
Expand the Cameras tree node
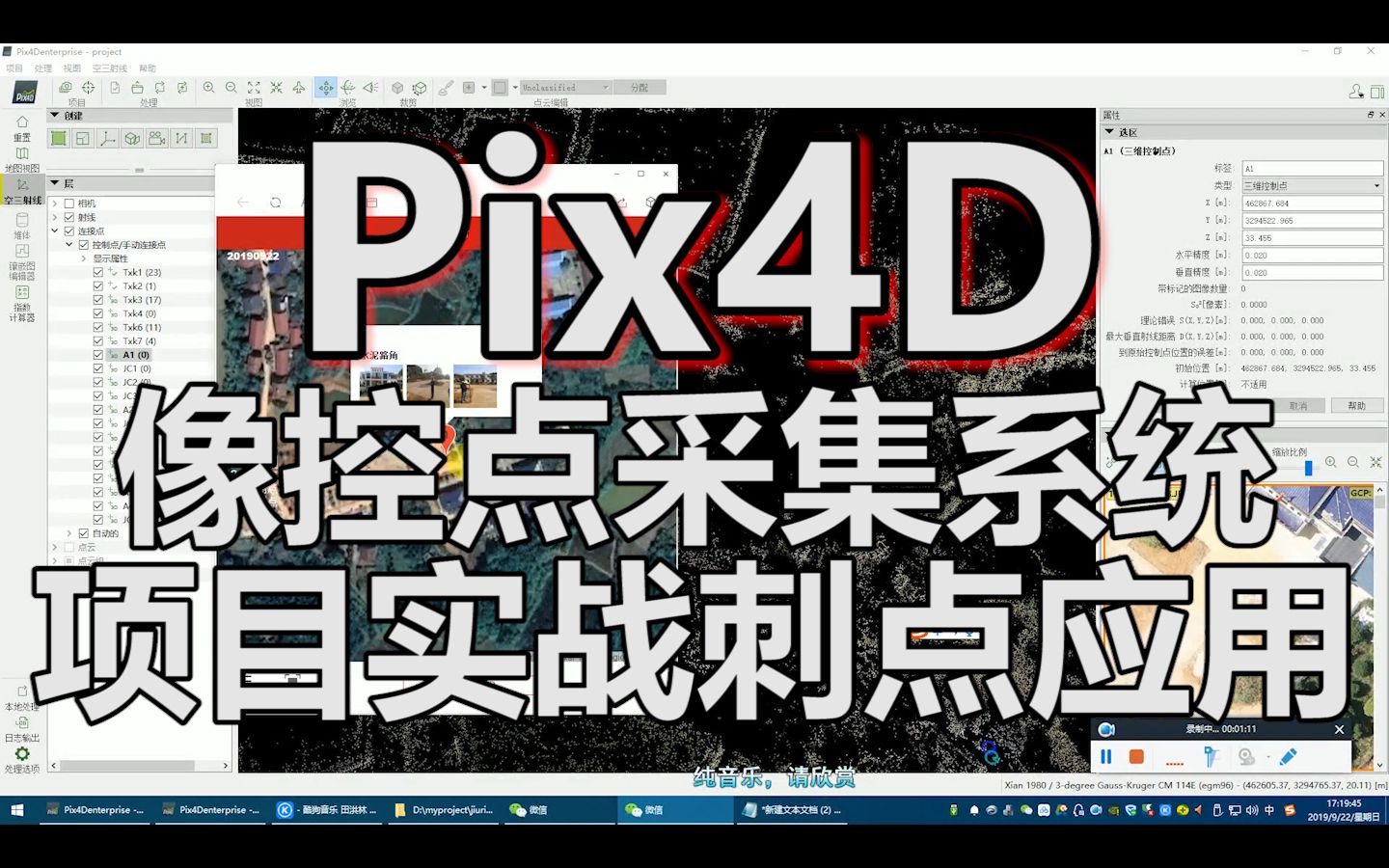coord(55,203)
